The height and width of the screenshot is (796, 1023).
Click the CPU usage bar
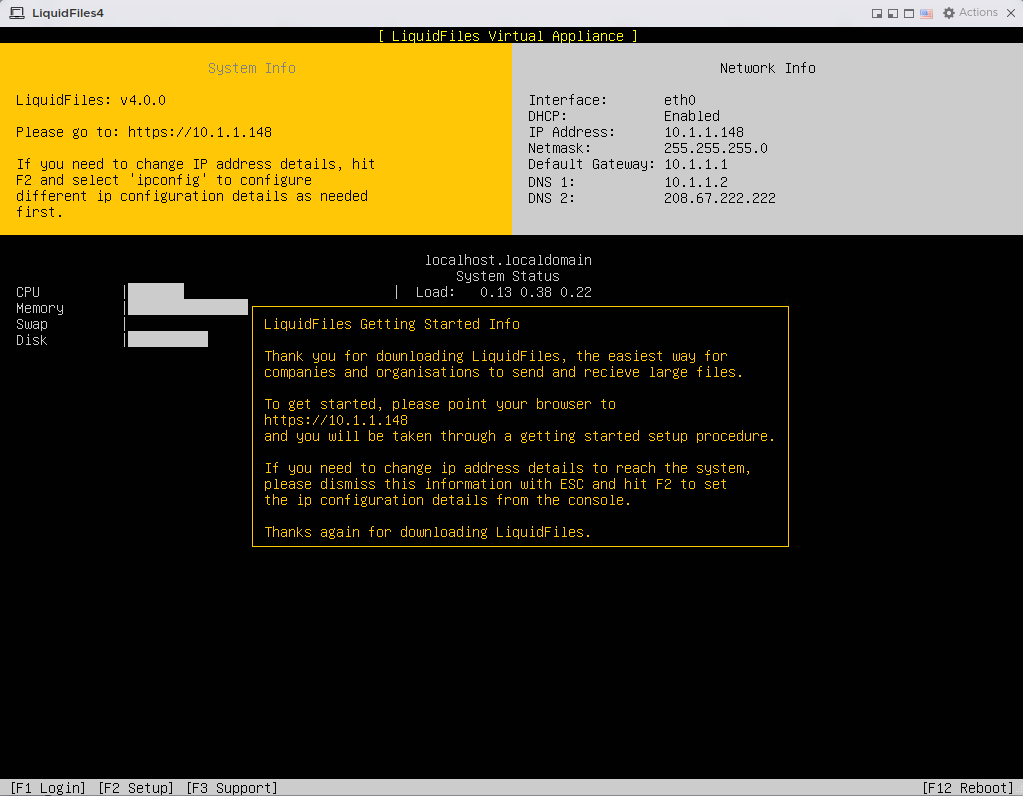156,292
